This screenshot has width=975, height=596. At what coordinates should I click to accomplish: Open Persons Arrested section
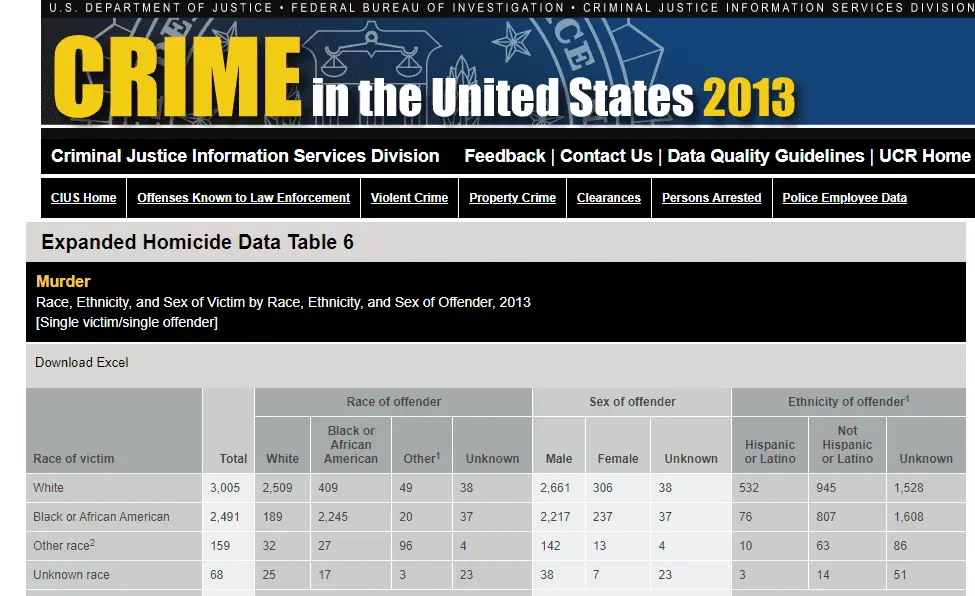tap(711, 198)
